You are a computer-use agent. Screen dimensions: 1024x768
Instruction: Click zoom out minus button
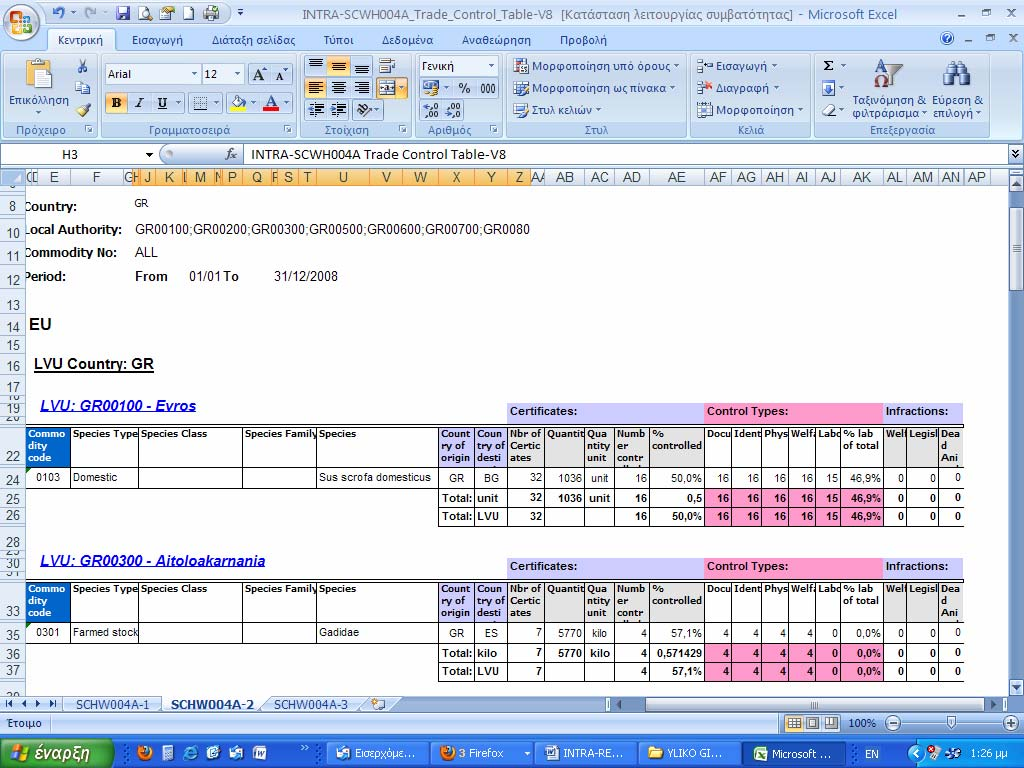coord(893,723)
